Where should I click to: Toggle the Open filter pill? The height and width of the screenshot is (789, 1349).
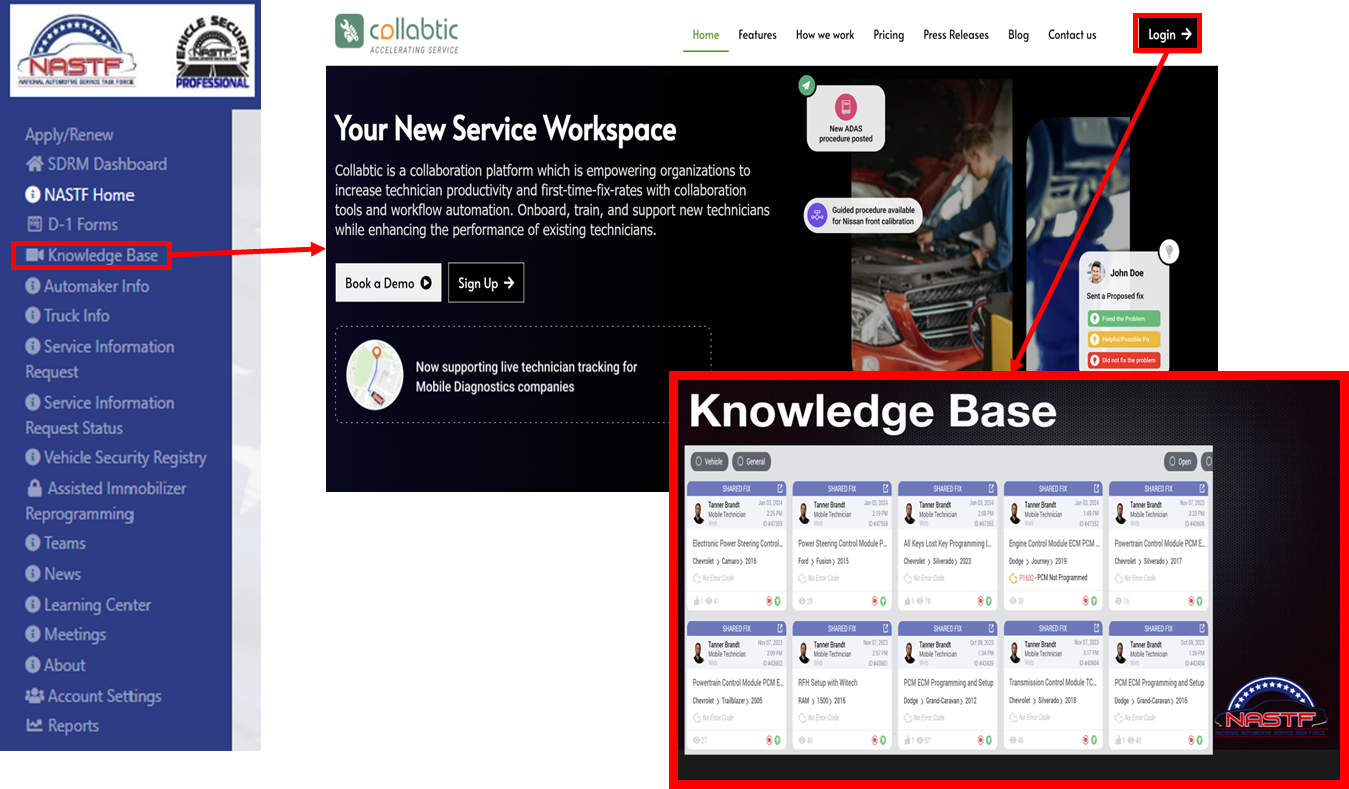coord(1180,462)
